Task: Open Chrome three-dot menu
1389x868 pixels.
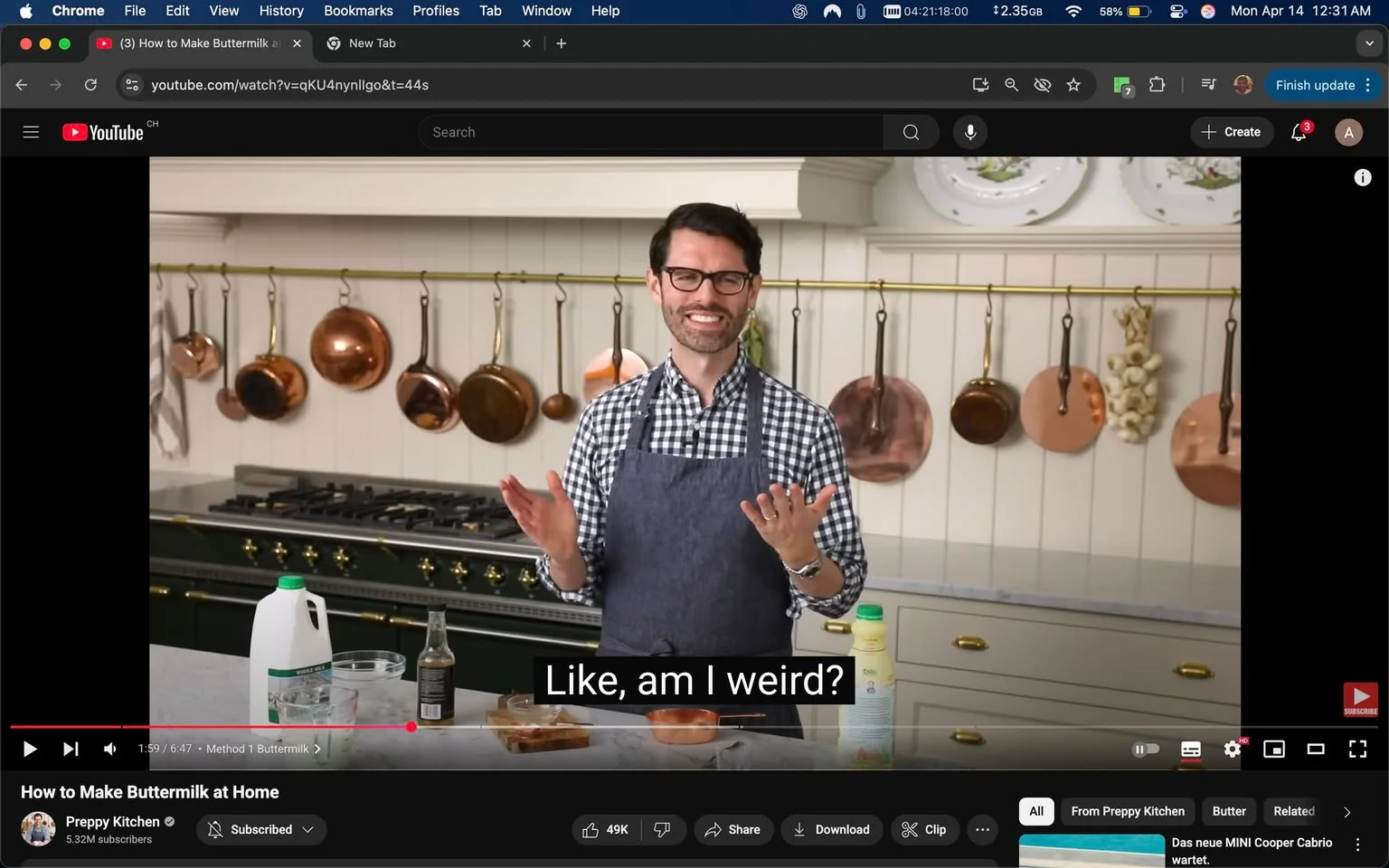Action: click(1368, 85)
